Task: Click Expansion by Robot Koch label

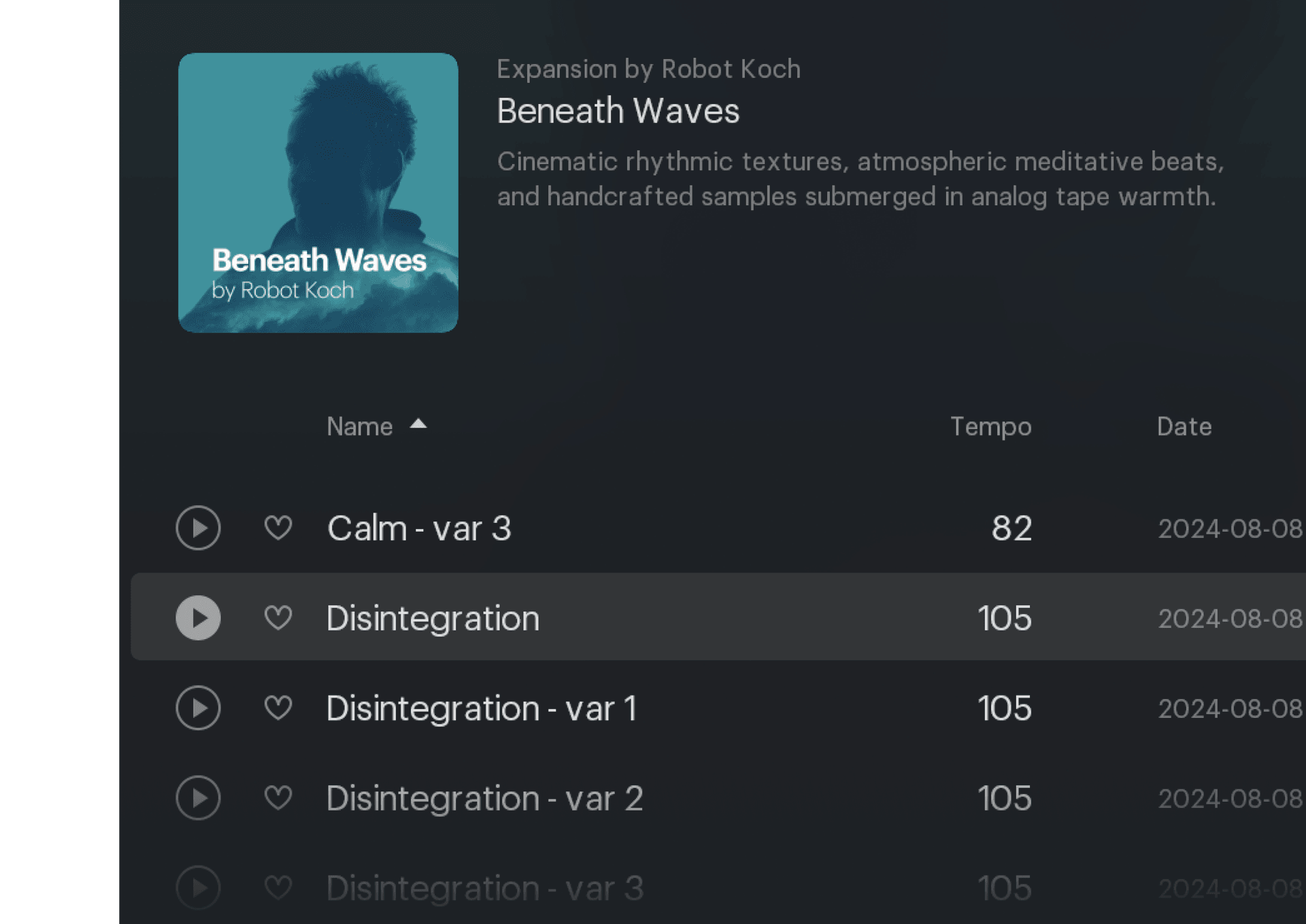Action: click(x=648, y=69)
